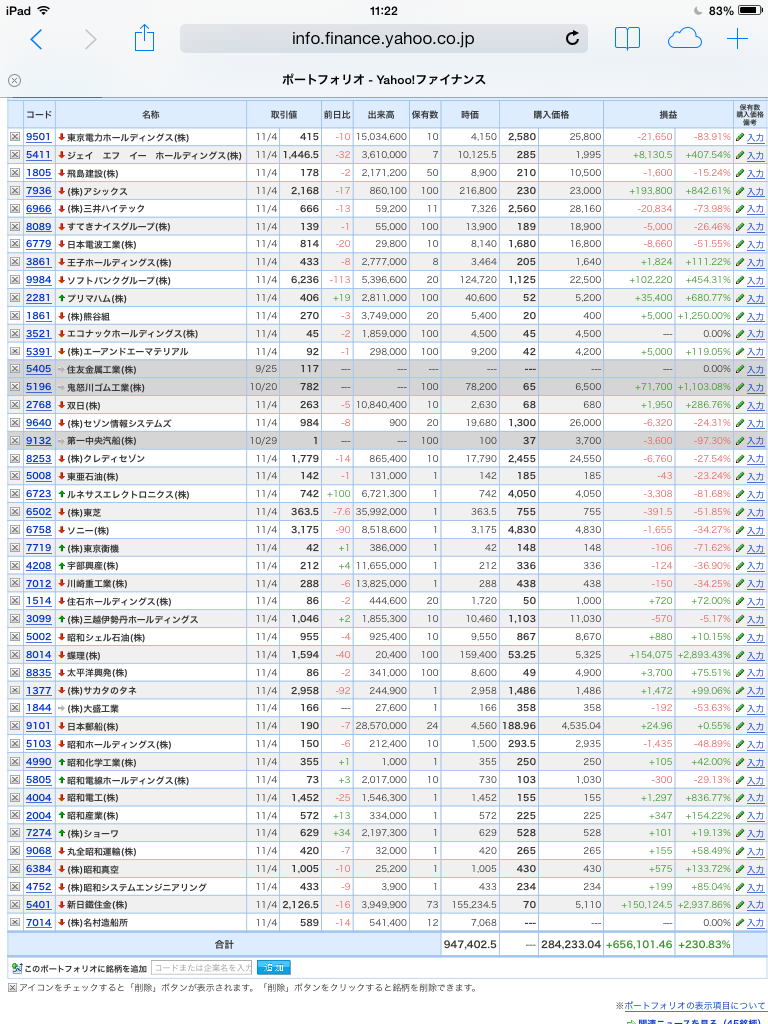Open stock code link 7936
Viewport: 768px width, 1024px height.
point(39,191)
